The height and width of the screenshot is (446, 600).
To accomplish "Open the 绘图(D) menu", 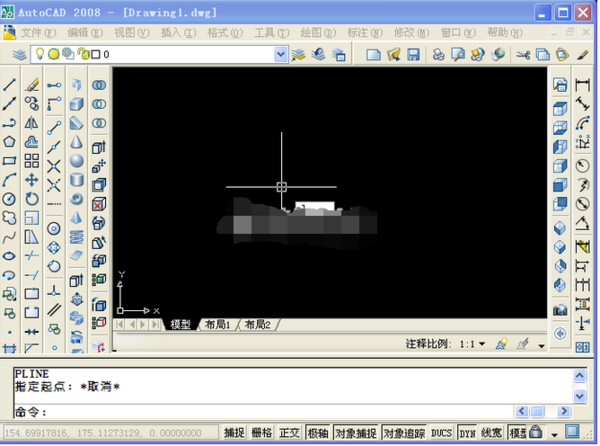I will click(318, 33).
